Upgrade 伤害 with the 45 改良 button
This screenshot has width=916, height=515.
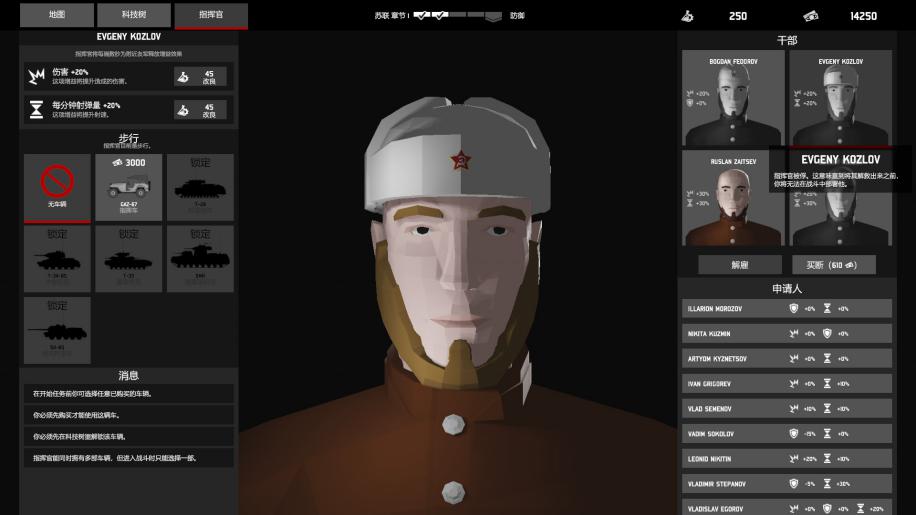coord(200,76)
